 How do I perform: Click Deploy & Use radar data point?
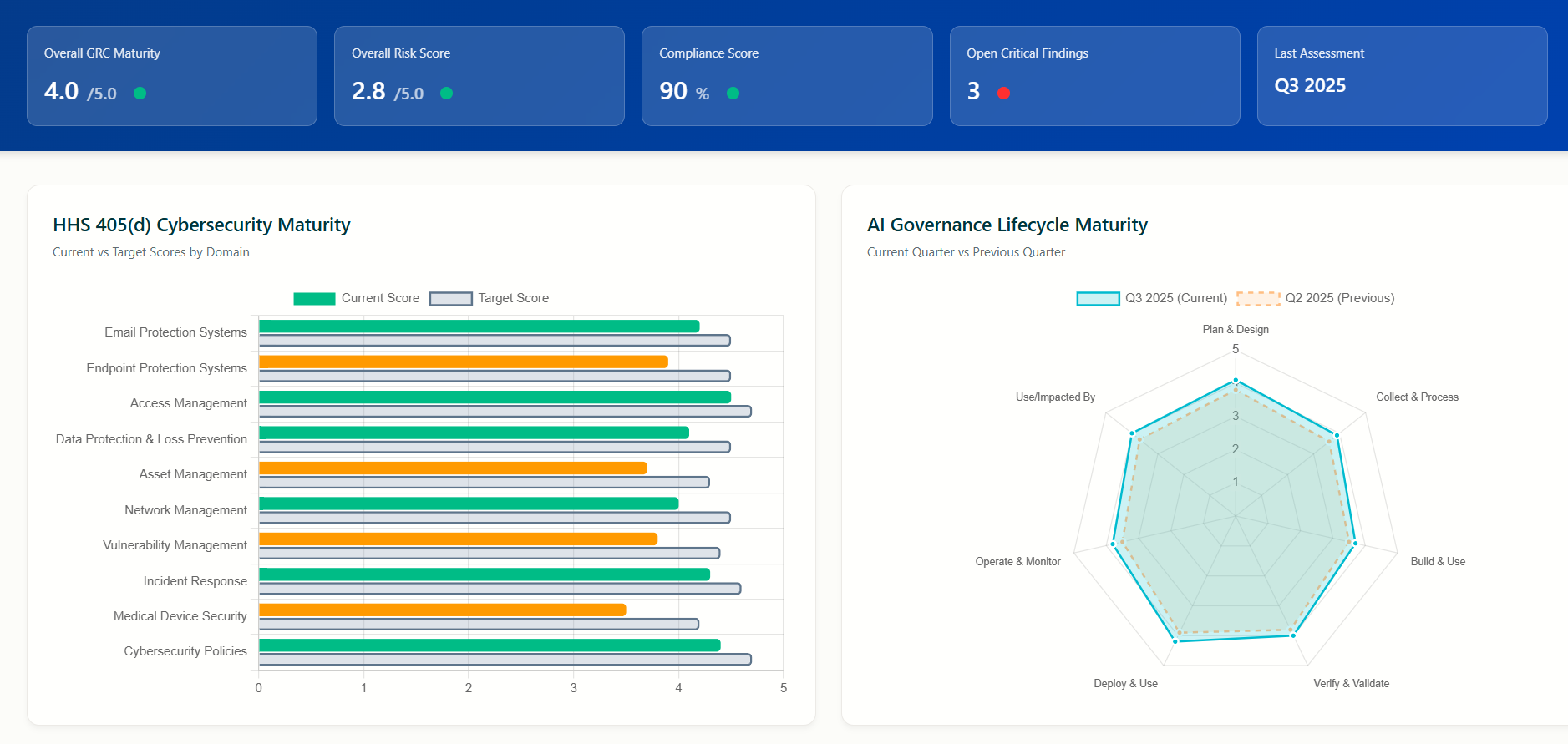point(1175,640)
